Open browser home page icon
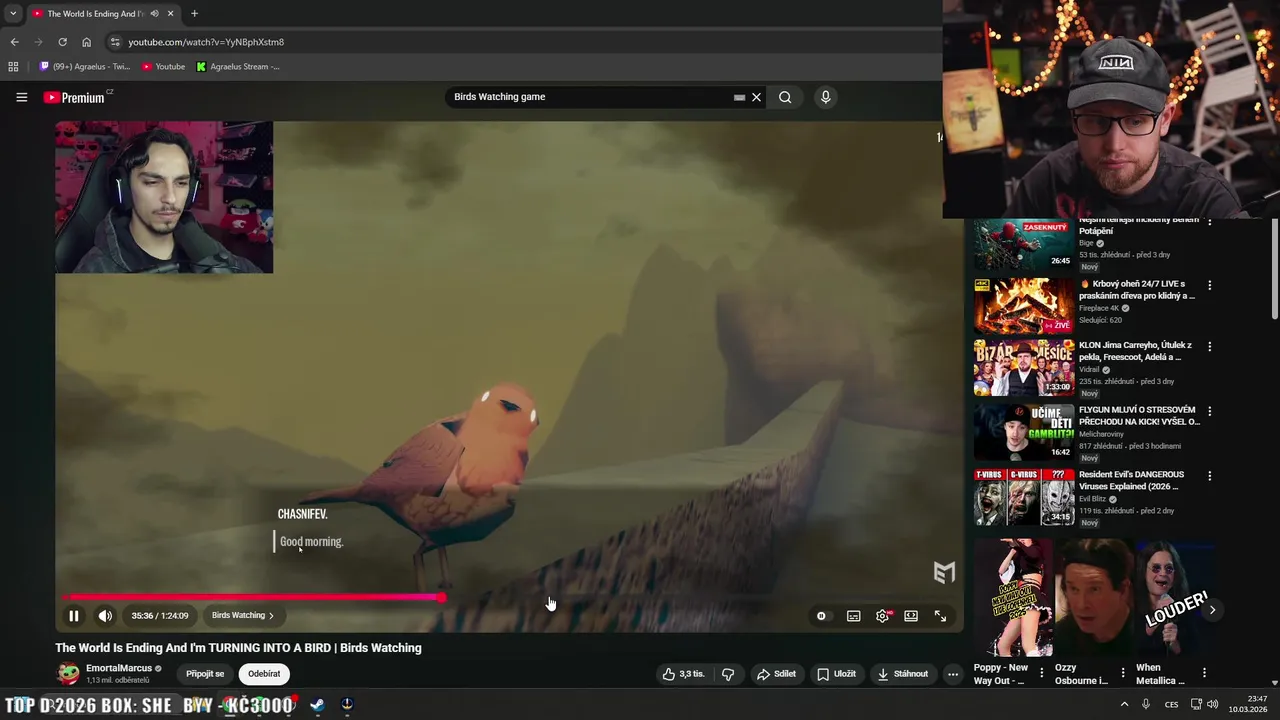This screenshot has height=720, width=1280. click(x=86, y=42)
